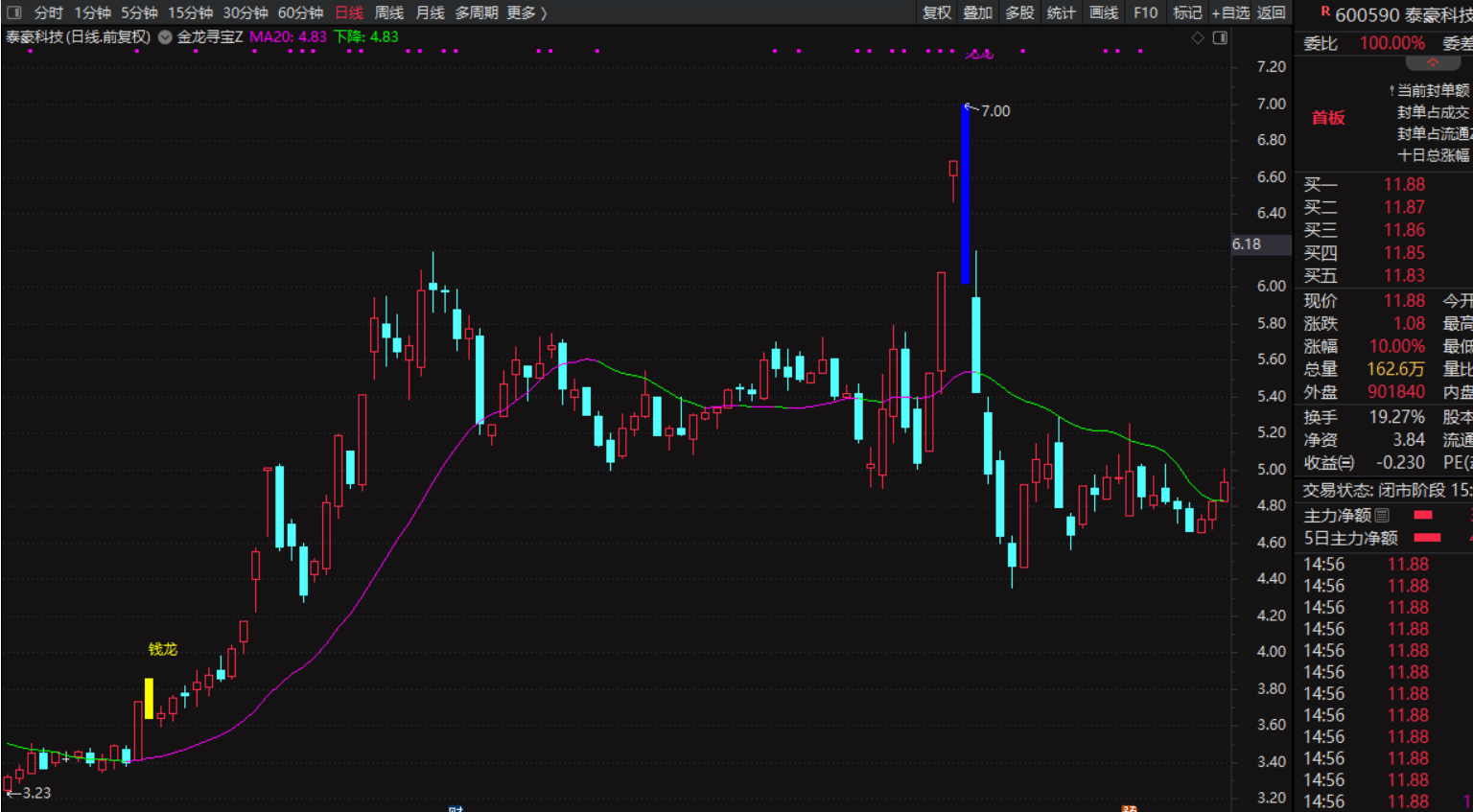This screenshot has width=1473, height=812.
Task: Click the 叠加 overlay button
Action: point(977,12)
